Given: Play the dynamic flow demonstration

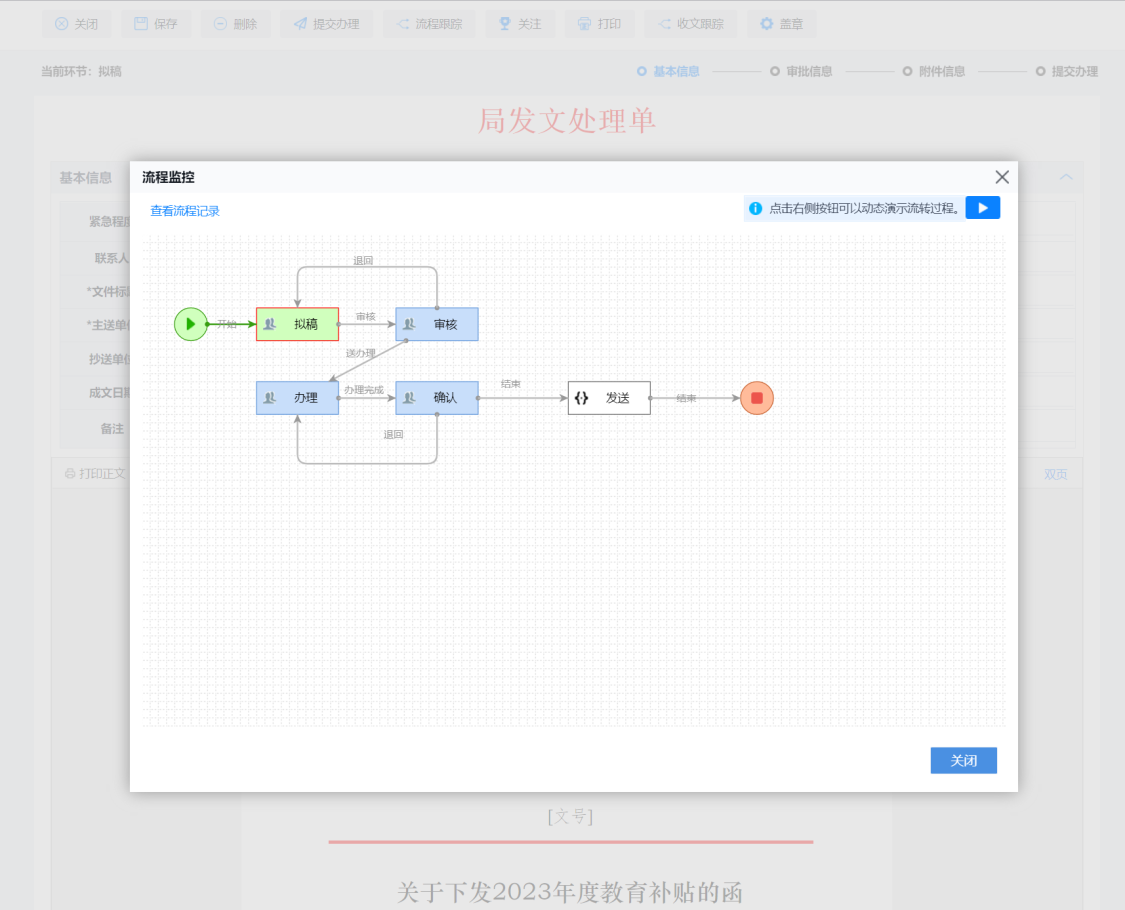Looking at the screenshot, I should [x=982, y=208].
